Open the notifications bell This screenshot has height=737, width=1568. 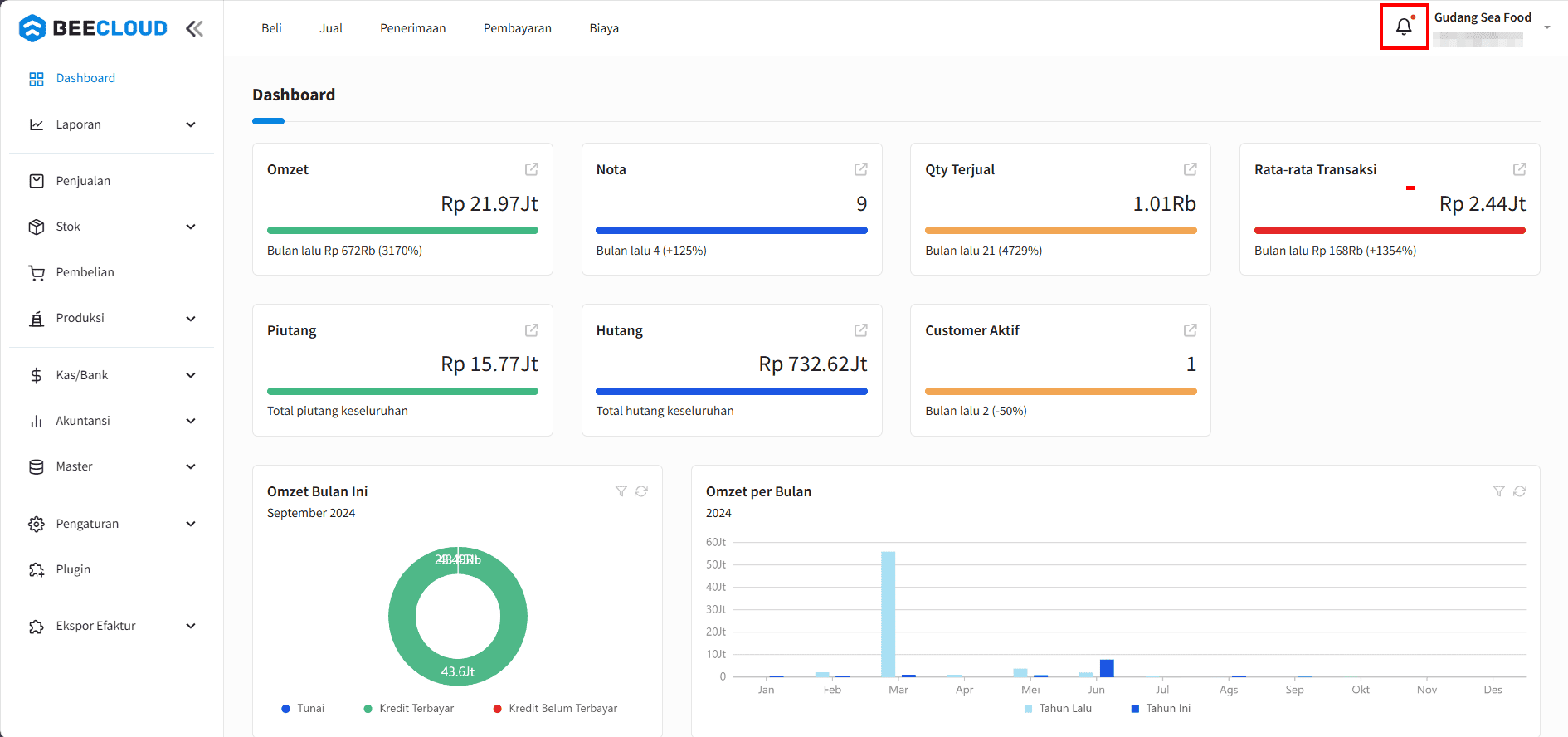tap(1404, 27)
